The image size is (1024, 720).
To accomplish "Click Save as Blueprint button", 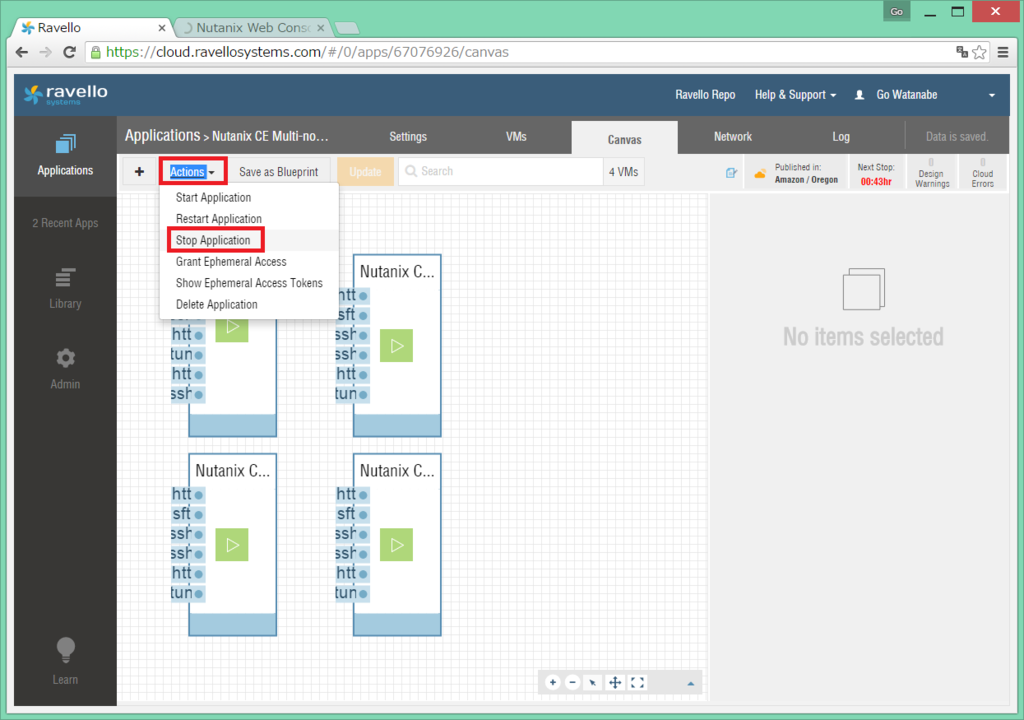I will pyautogui.click(x=278, y=172).
